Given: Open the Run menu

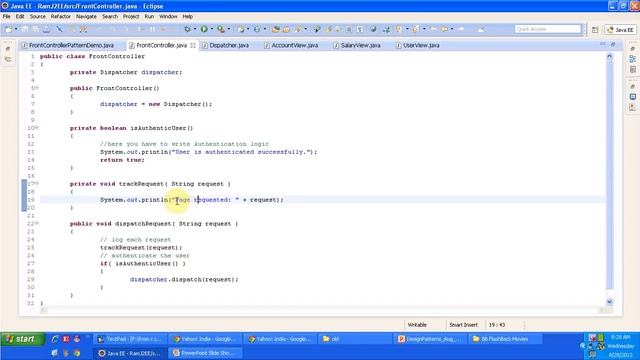Looking at the screenshot, I should 149,17.
